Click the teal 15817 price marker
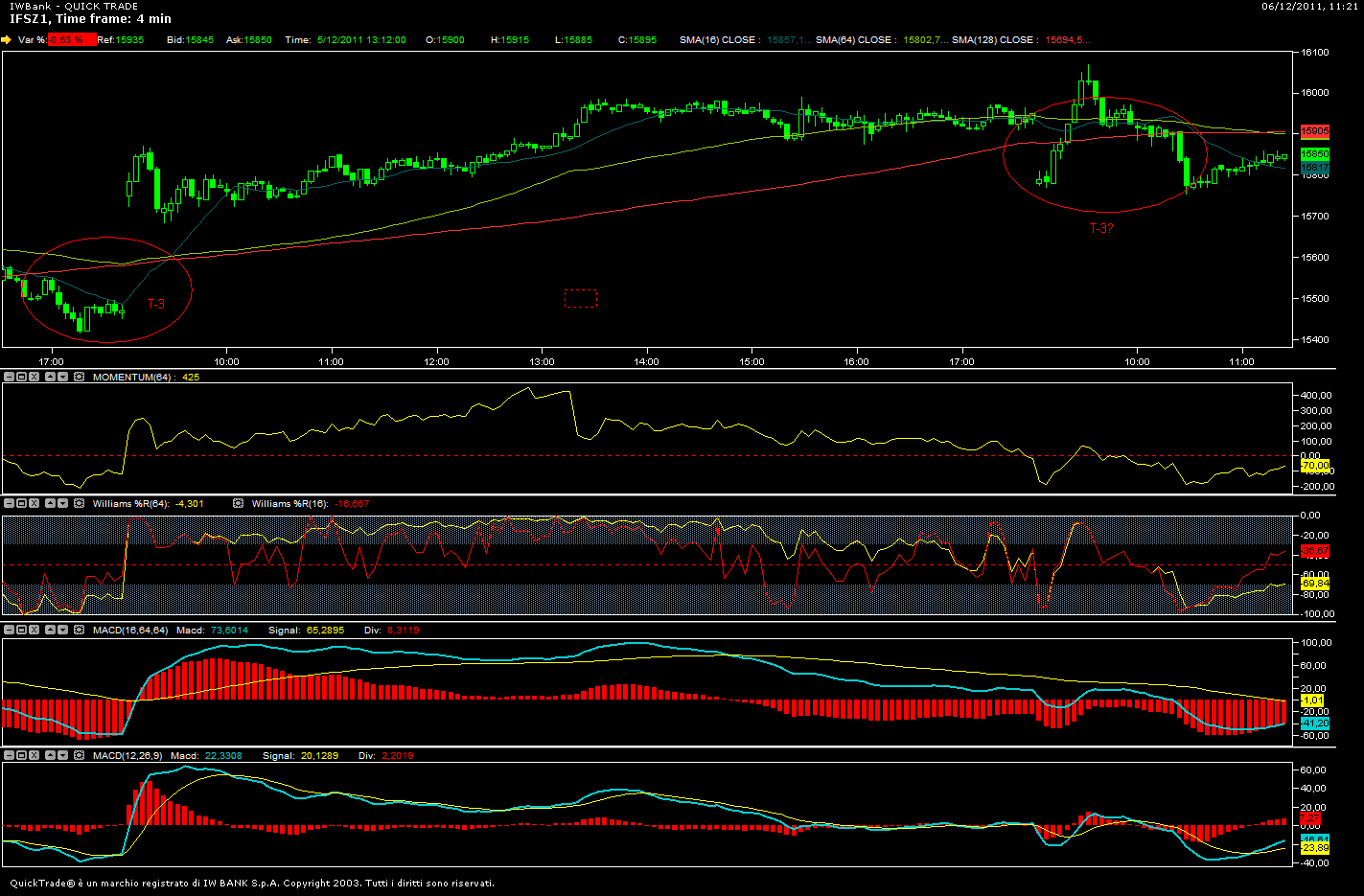This screenshot has width=1364, height=896. tap(1315, 167)
